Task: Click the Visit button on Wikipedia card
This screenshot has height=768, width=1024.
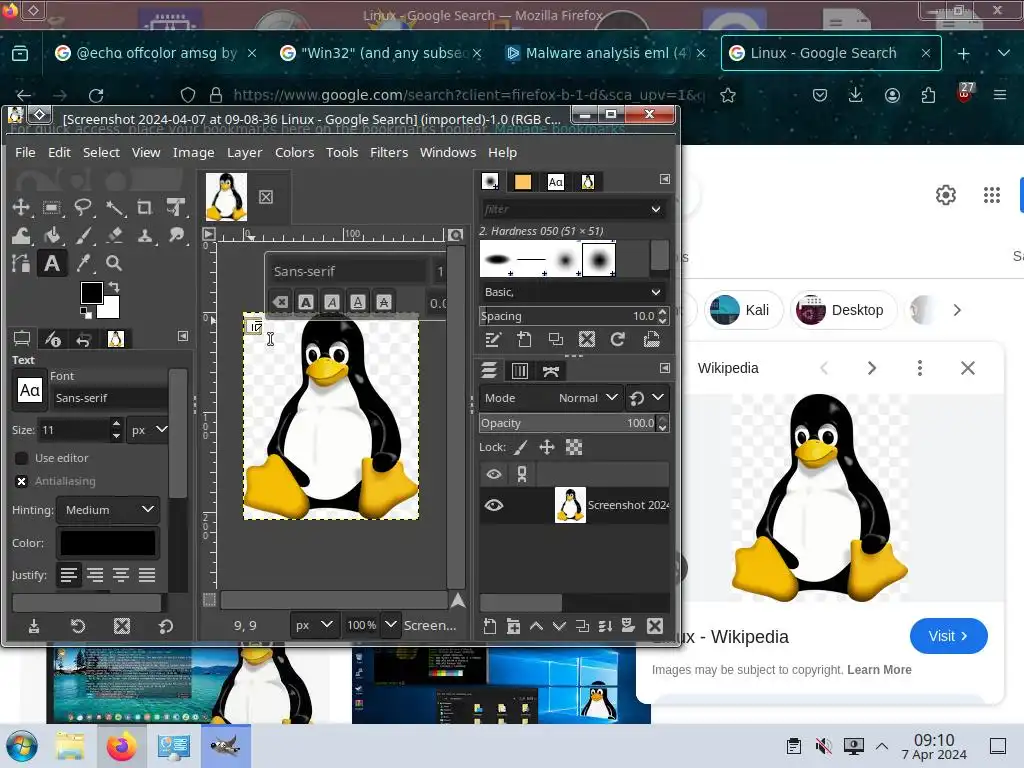Action: click(948, 636)
